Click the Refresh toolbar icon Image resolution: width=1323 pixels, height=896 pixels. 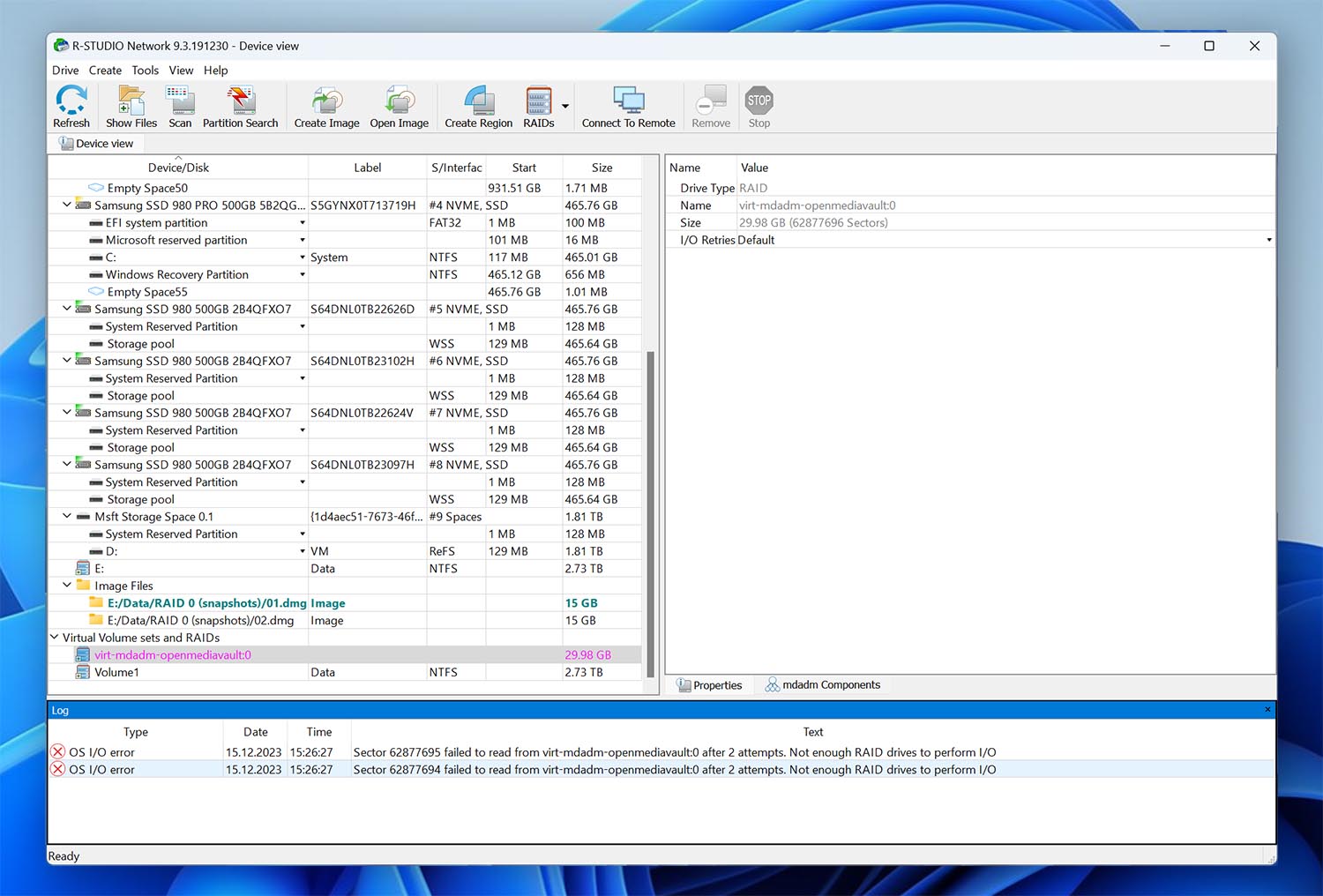pos(71,108)
